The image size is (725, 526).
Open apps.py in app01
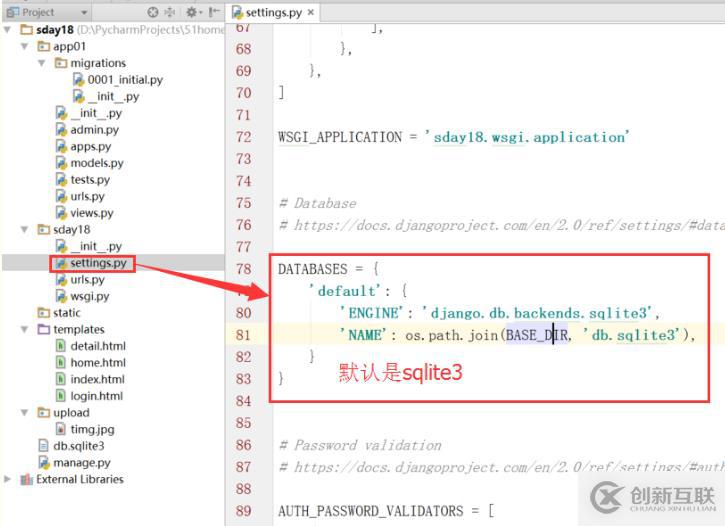[91, 147]
